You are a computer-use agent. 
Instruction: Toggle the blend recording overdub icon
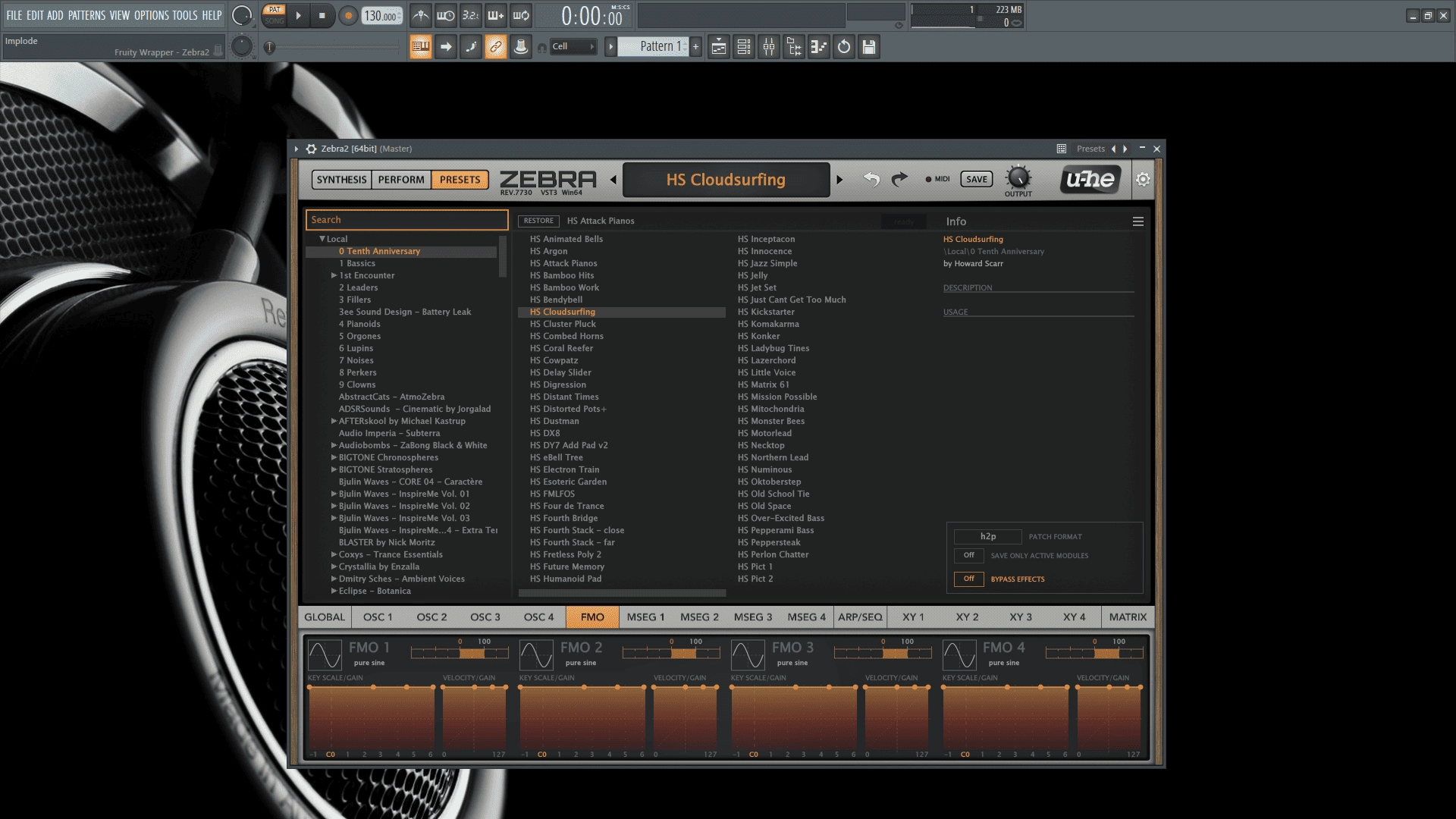click(x=495, y=15)
